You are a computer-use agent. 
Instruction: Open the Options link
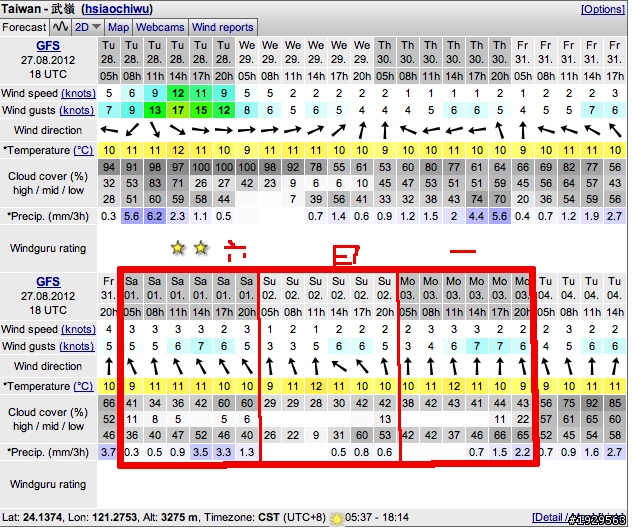[x=603, y=9]
